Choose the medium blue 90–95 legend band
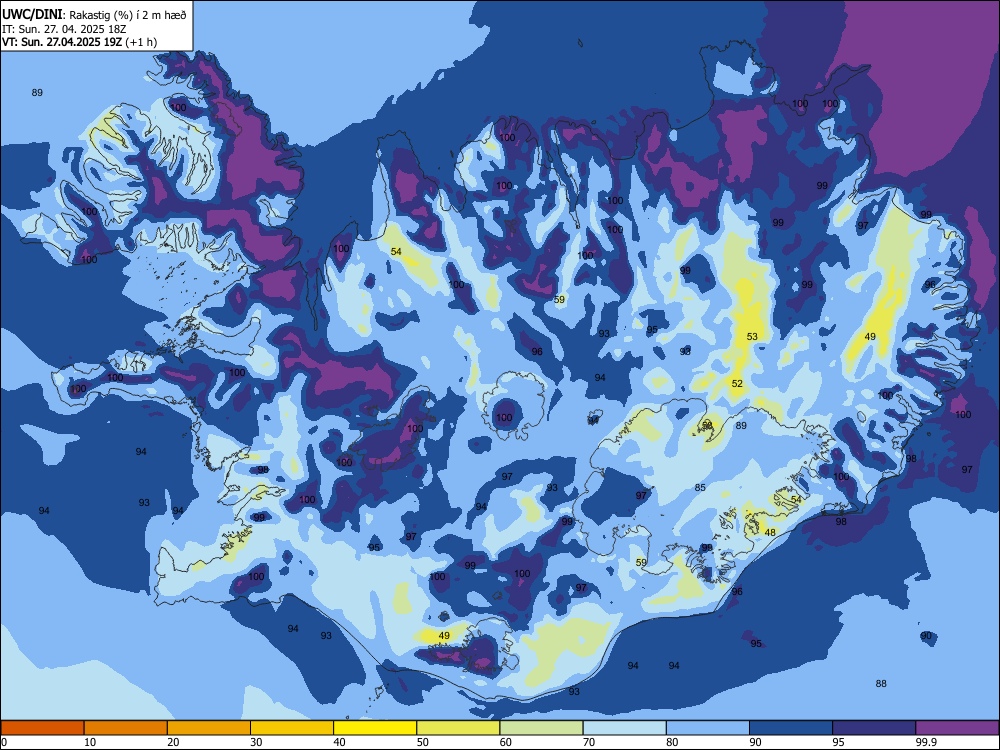1000x750 pixels. click(x=791, y=727)
